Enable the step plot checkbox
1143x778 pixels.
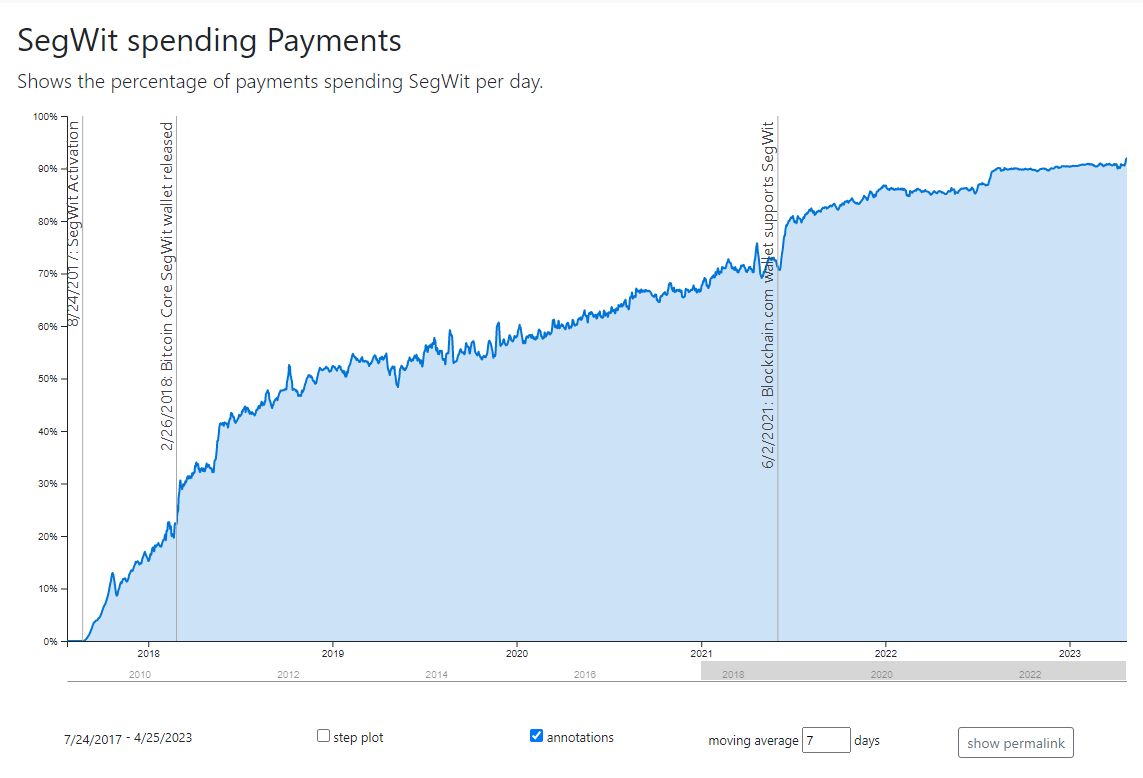(323, 736)
